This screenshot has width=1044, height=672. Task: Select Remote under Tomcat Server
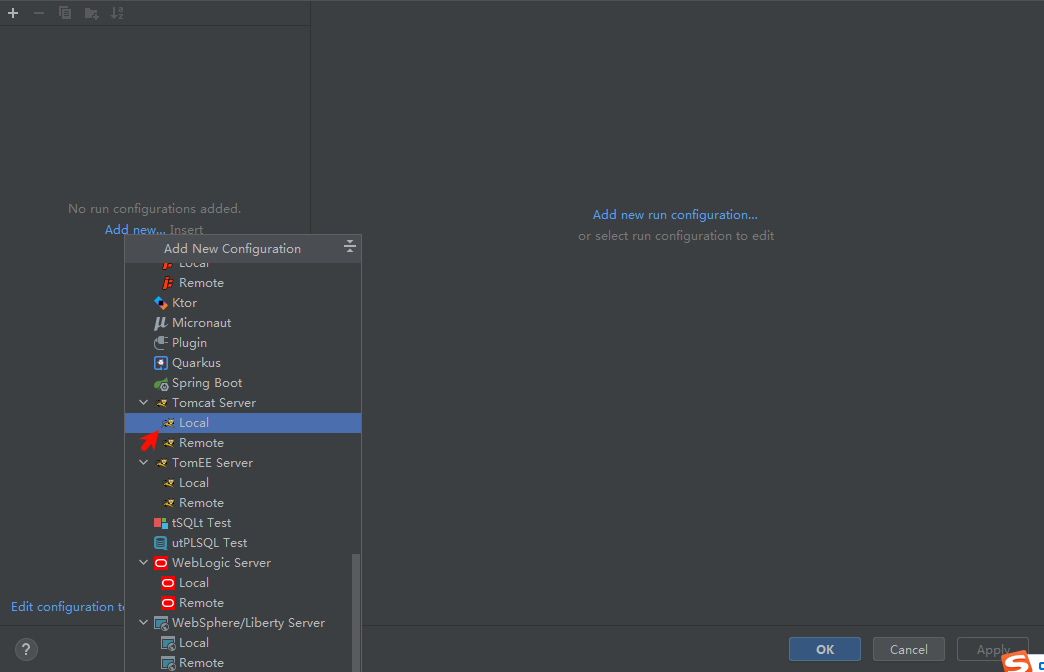tap(242, 443)
